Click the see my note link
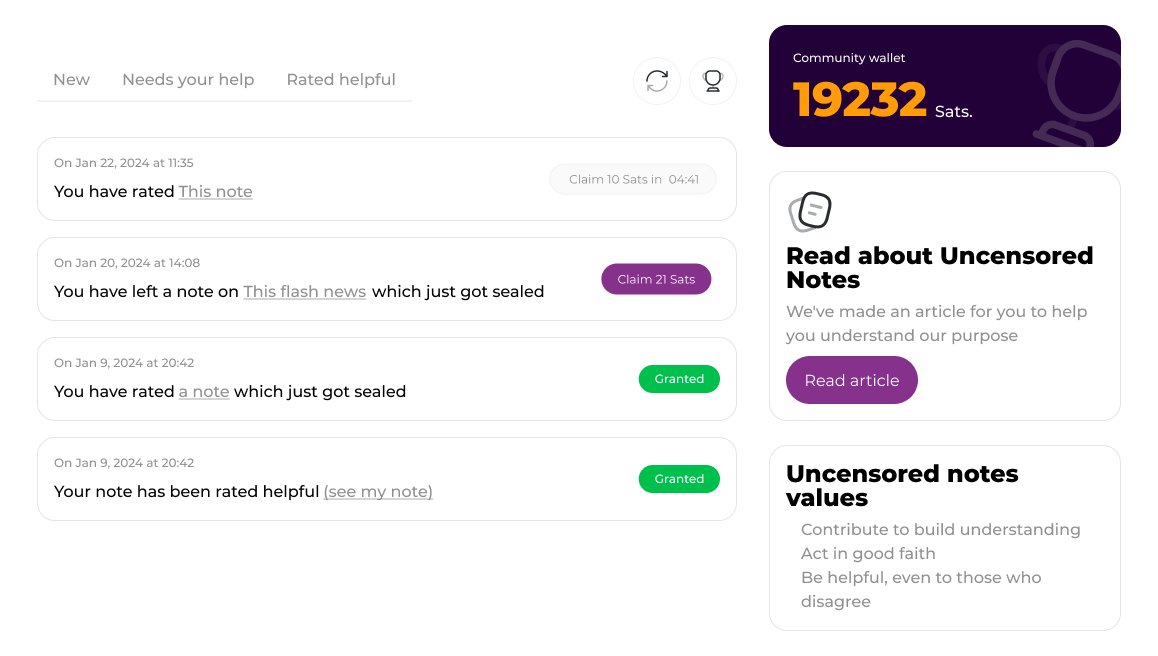The height and width of the screenshot is (656, 1158). pyautogui.click(x=378, y=492)
